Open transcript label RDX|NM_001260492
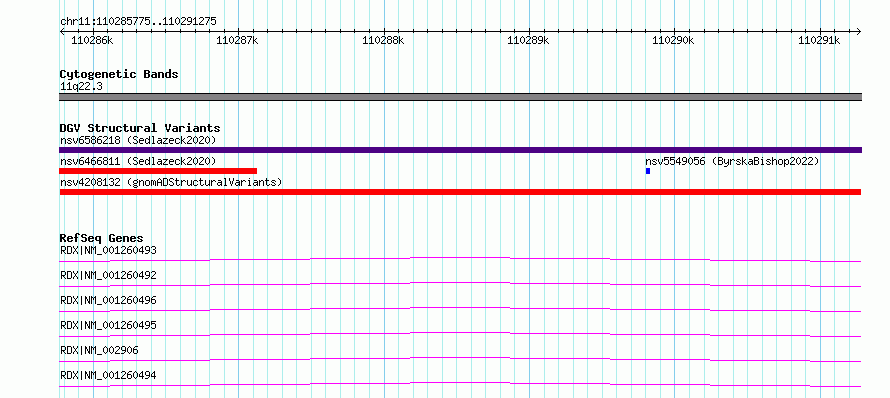The height and width of the screenshot is (398, 890). tap(108, 275)
